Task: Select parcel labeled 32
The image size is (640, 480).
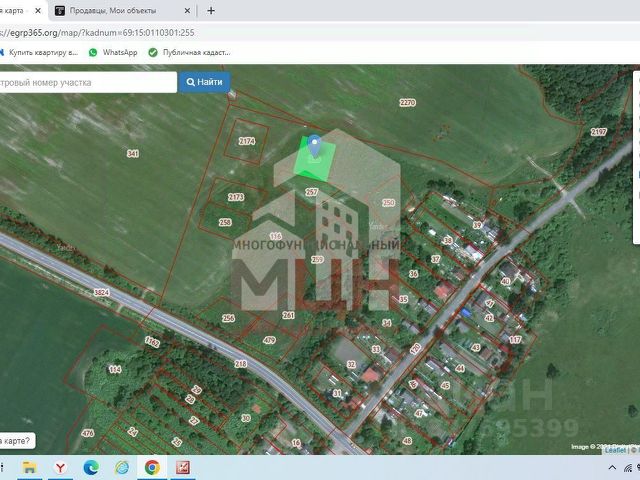Action: pyautogui.click(x=351, y=364)
